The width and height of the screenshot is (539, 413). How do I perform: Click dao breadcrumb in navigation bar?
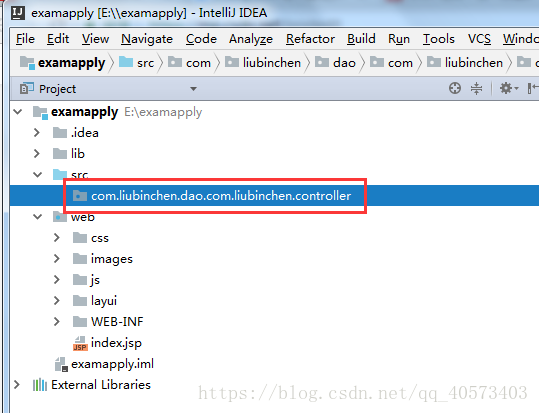[x=336, y=63]
